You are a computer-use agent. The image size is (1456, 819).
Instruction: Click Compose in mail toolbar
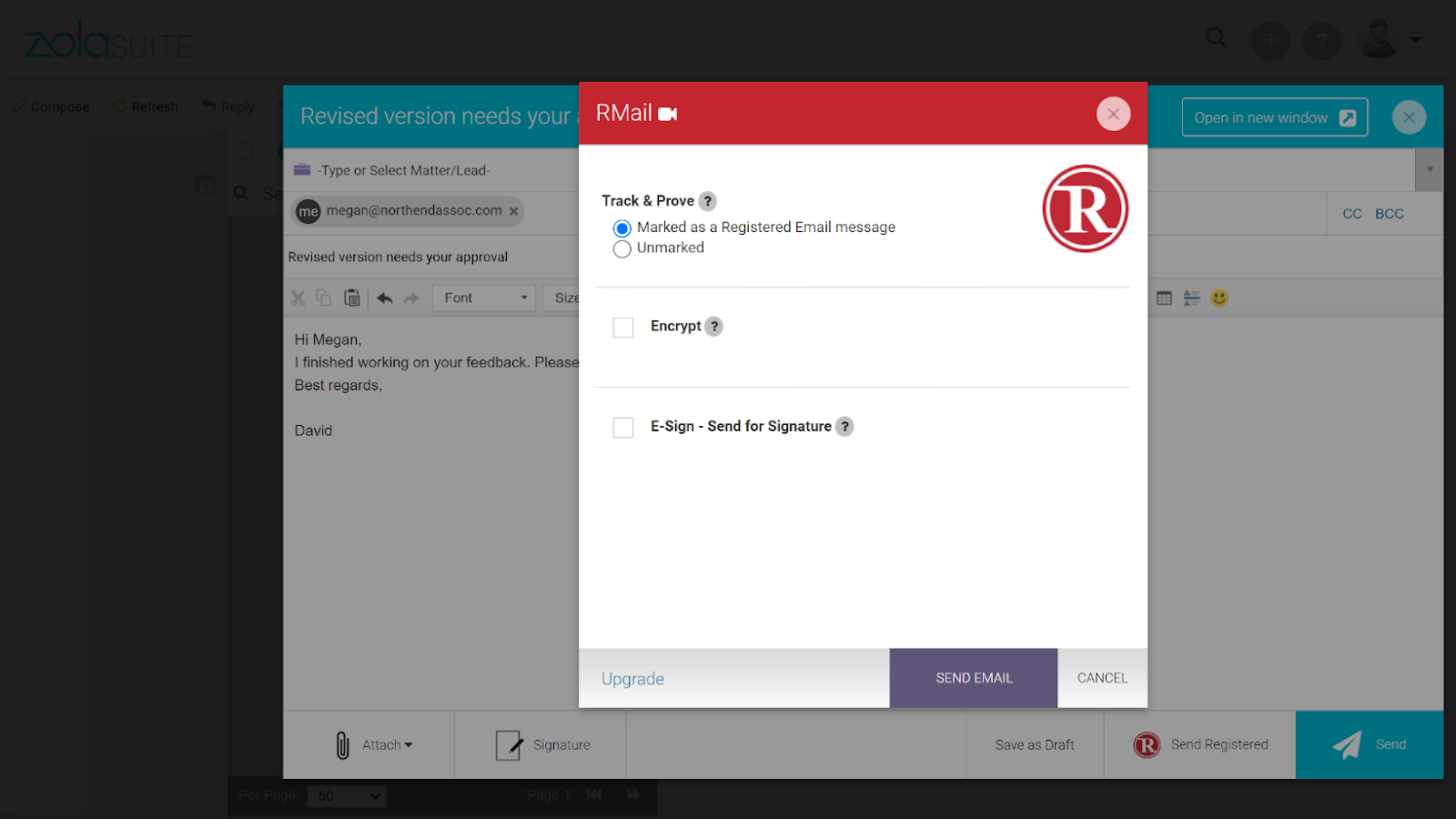coord(50,106)
